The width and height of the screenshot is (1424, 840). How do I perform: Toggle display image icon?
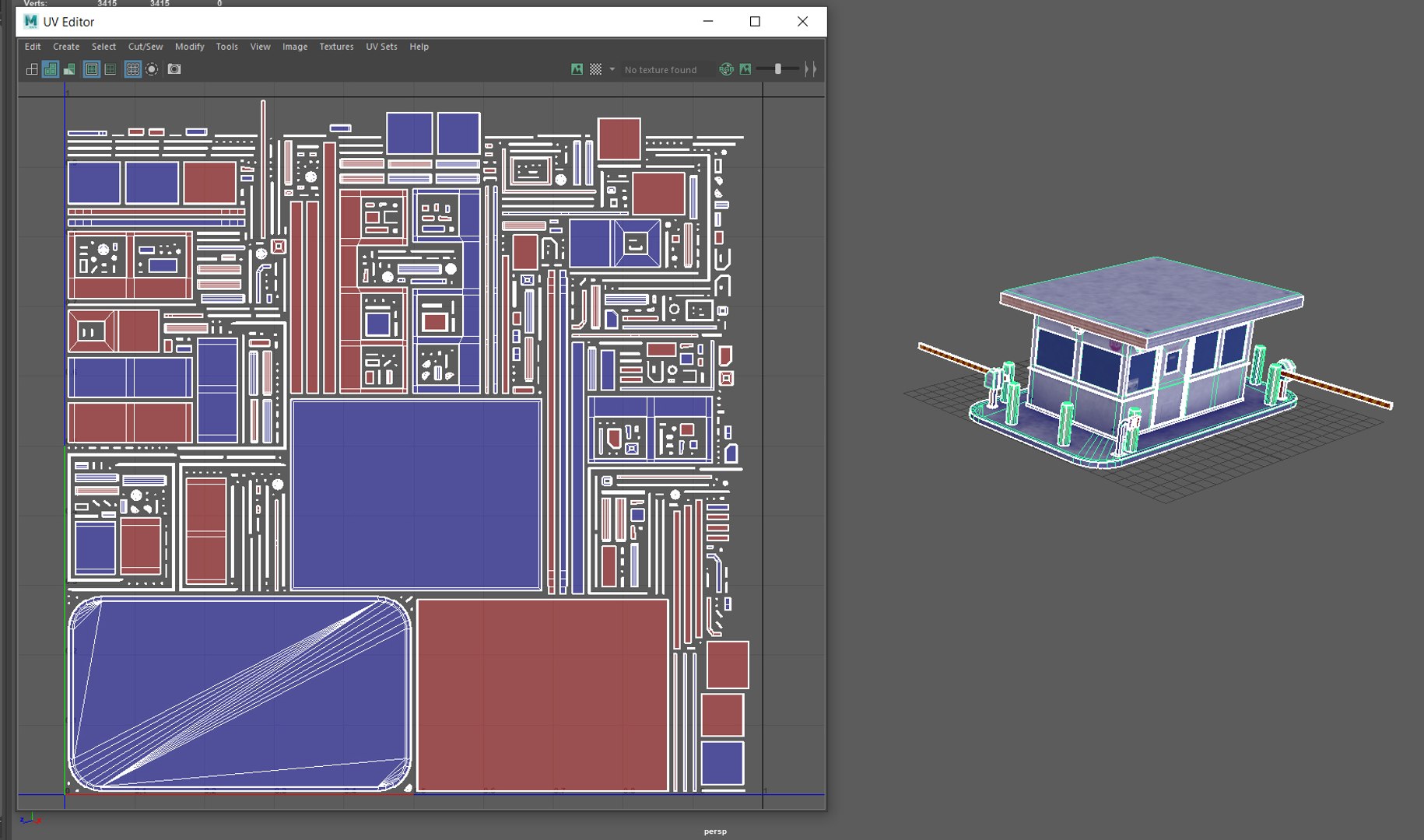click(x=577, y=69)
